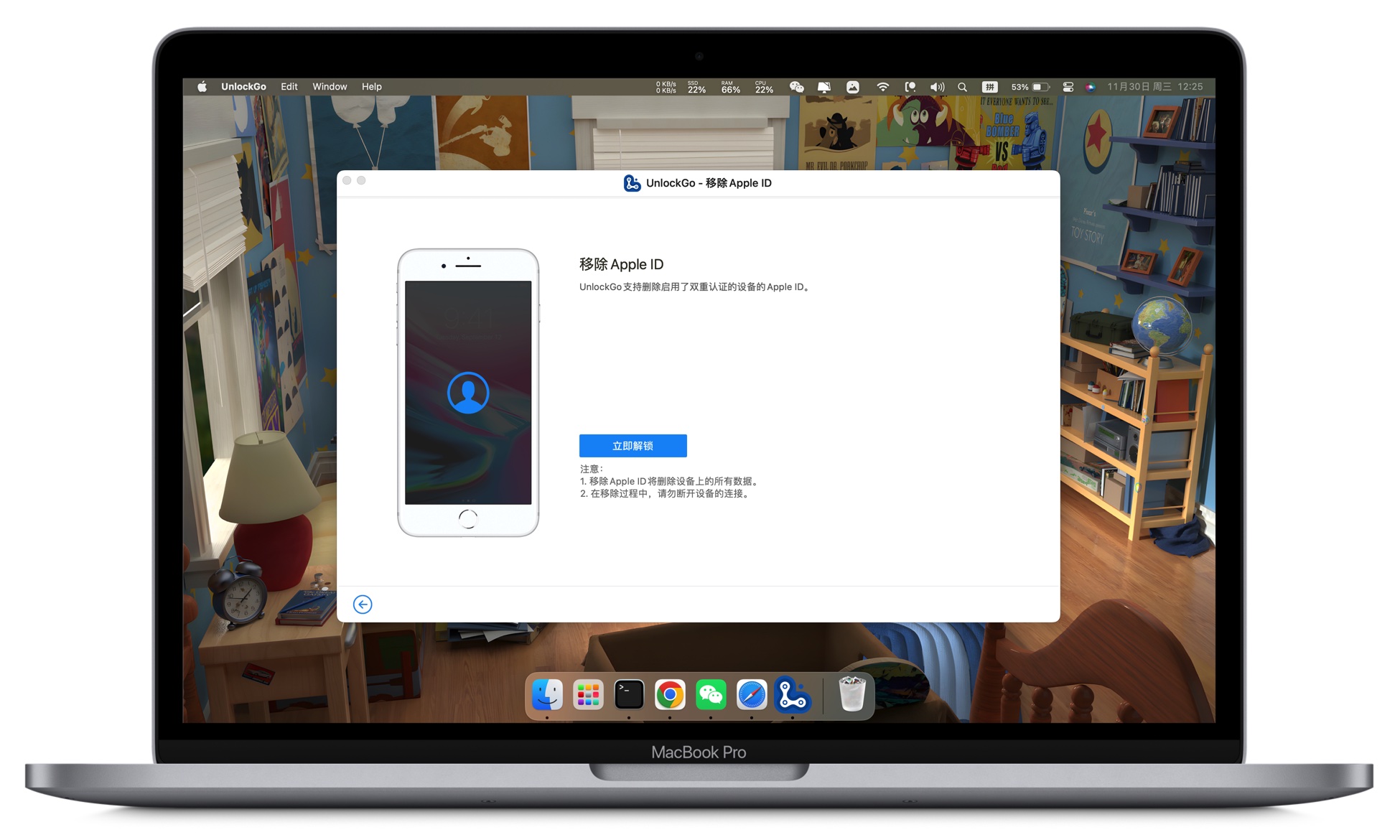Click the note 移除 Apple ID 将删除设备上的所有数据
The image size is (1400, 840).
[669, 481]
